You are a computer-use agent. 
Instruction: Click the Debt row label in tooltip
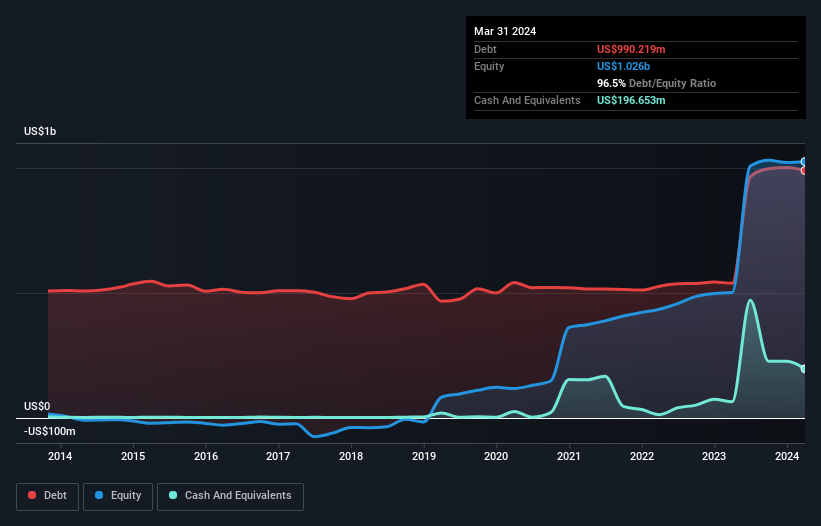coord(485,49)
